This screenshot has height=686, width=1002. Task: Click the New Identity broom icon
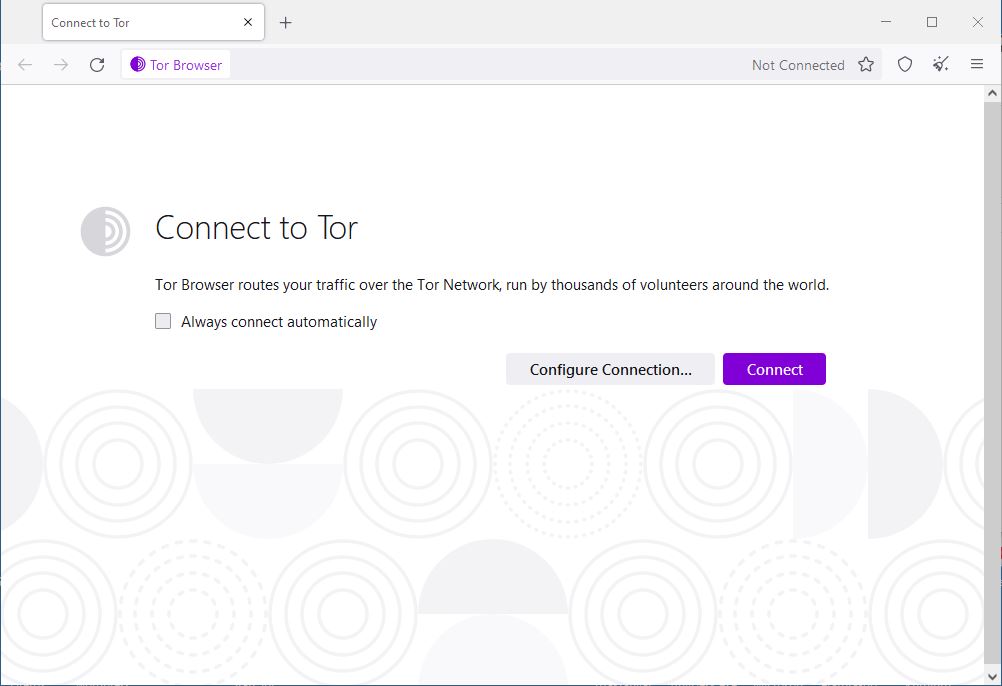coord(941,65)
